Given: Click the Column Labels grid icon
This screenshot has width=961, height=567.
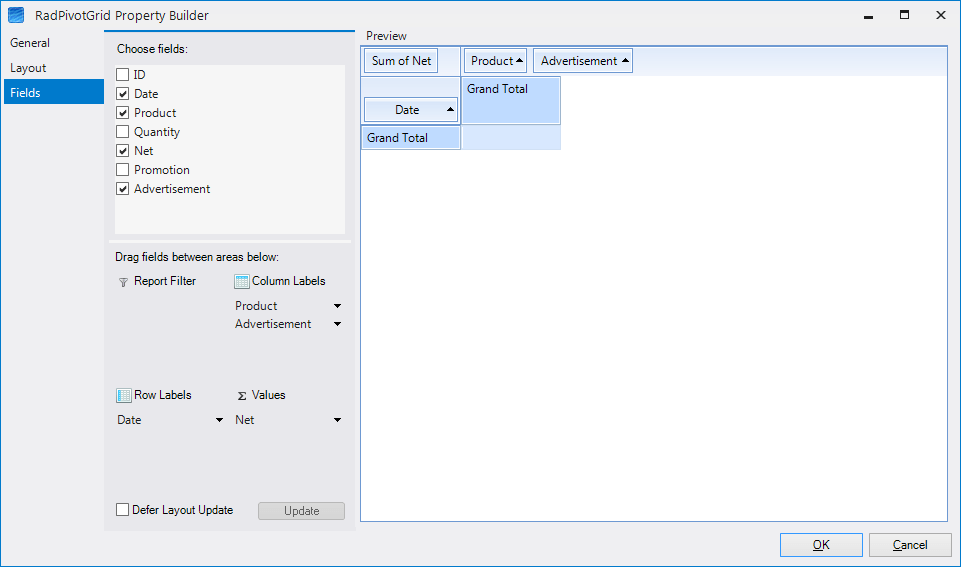Looking at the screenshot, I should pos(241,281).
